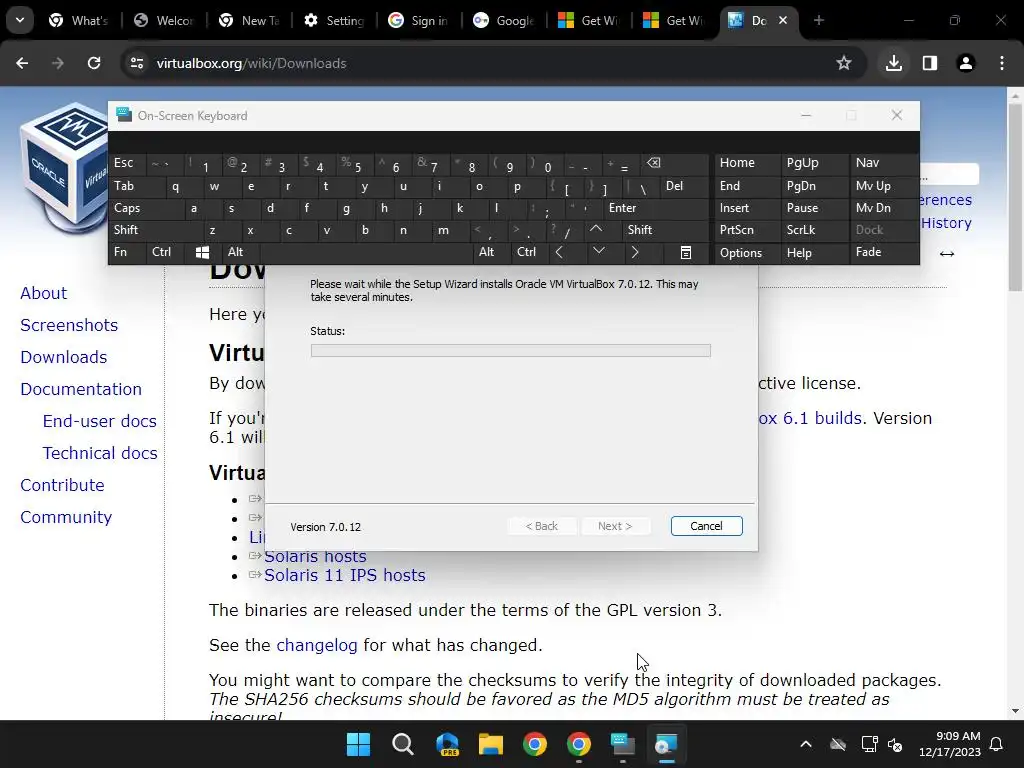Tap the Tab key on On-Screen Keyboard
Viewport: 1024px width, 768px height.
click(x=124, y=186)
